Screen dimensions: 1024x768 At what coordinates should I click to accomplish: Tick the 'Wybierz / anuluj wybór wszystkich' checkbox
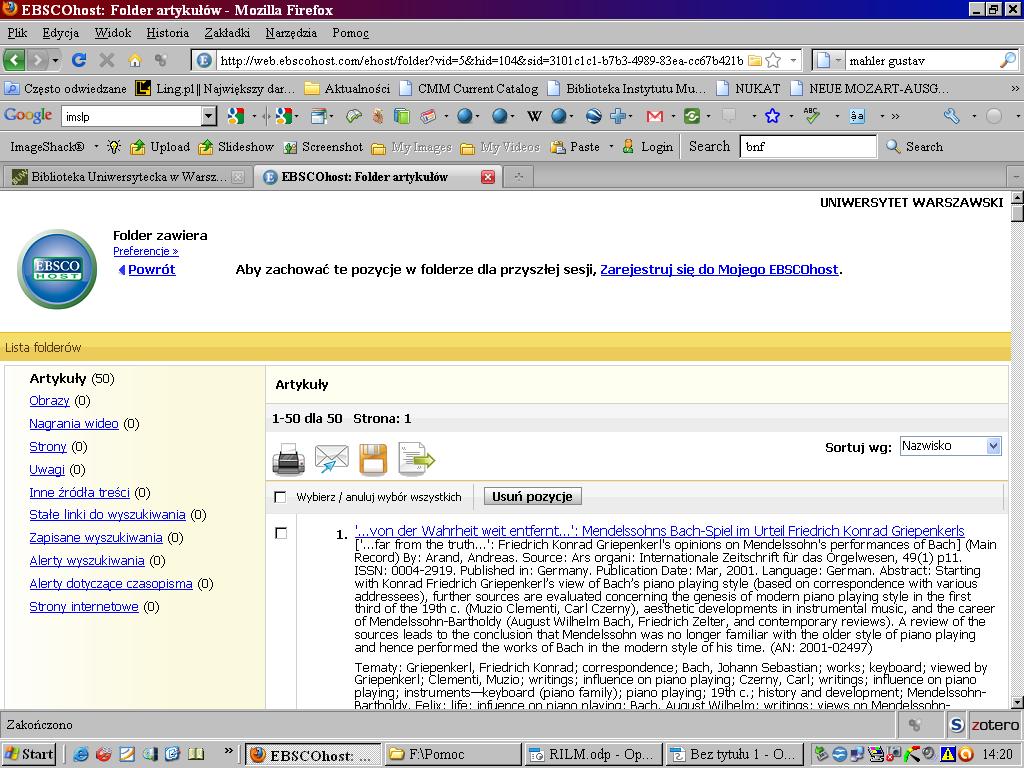(x=280, y=497)
